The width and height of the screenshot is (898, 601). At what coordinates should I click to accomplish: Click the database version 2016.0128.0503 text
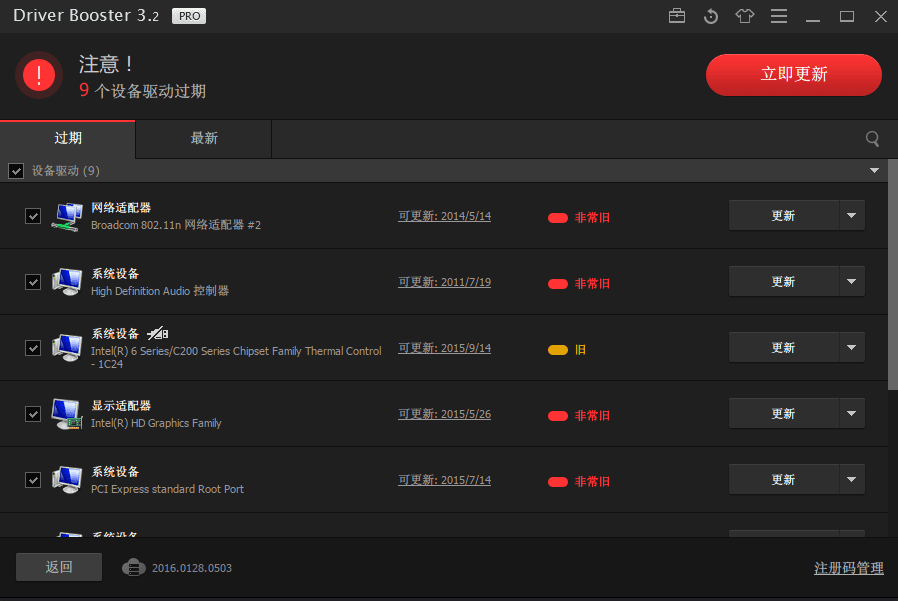[192, 568]
